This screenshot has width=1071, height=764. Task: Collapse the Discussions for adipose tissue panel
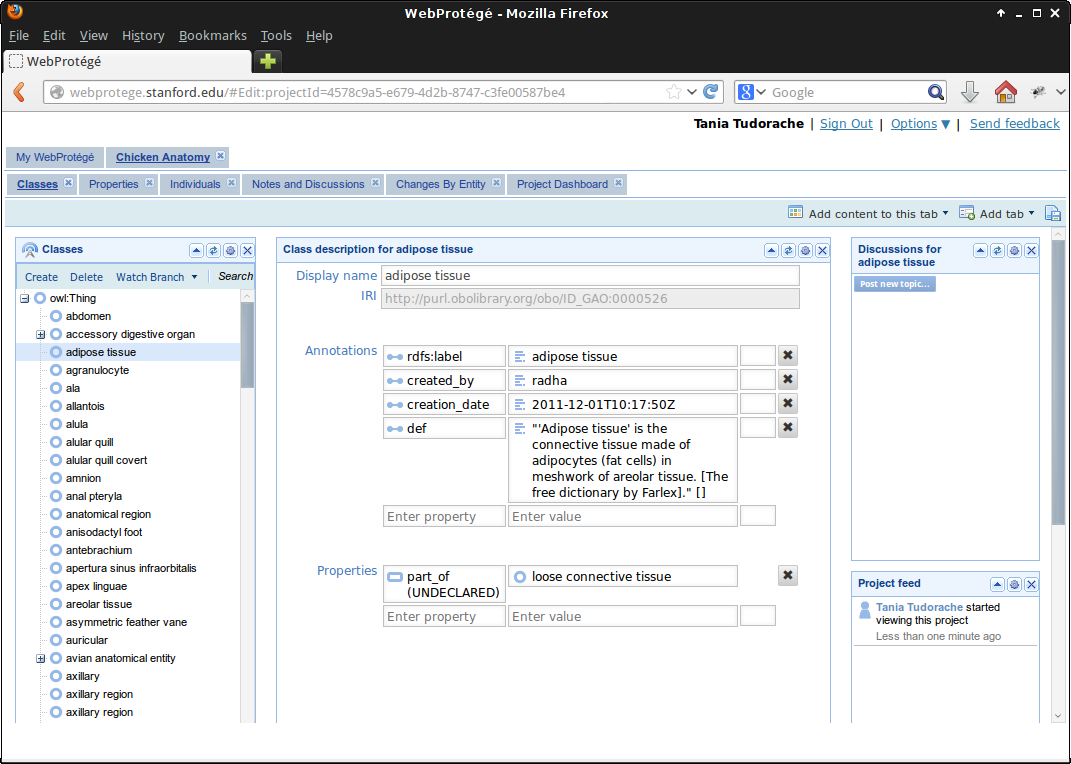click(x=980, y=251)
